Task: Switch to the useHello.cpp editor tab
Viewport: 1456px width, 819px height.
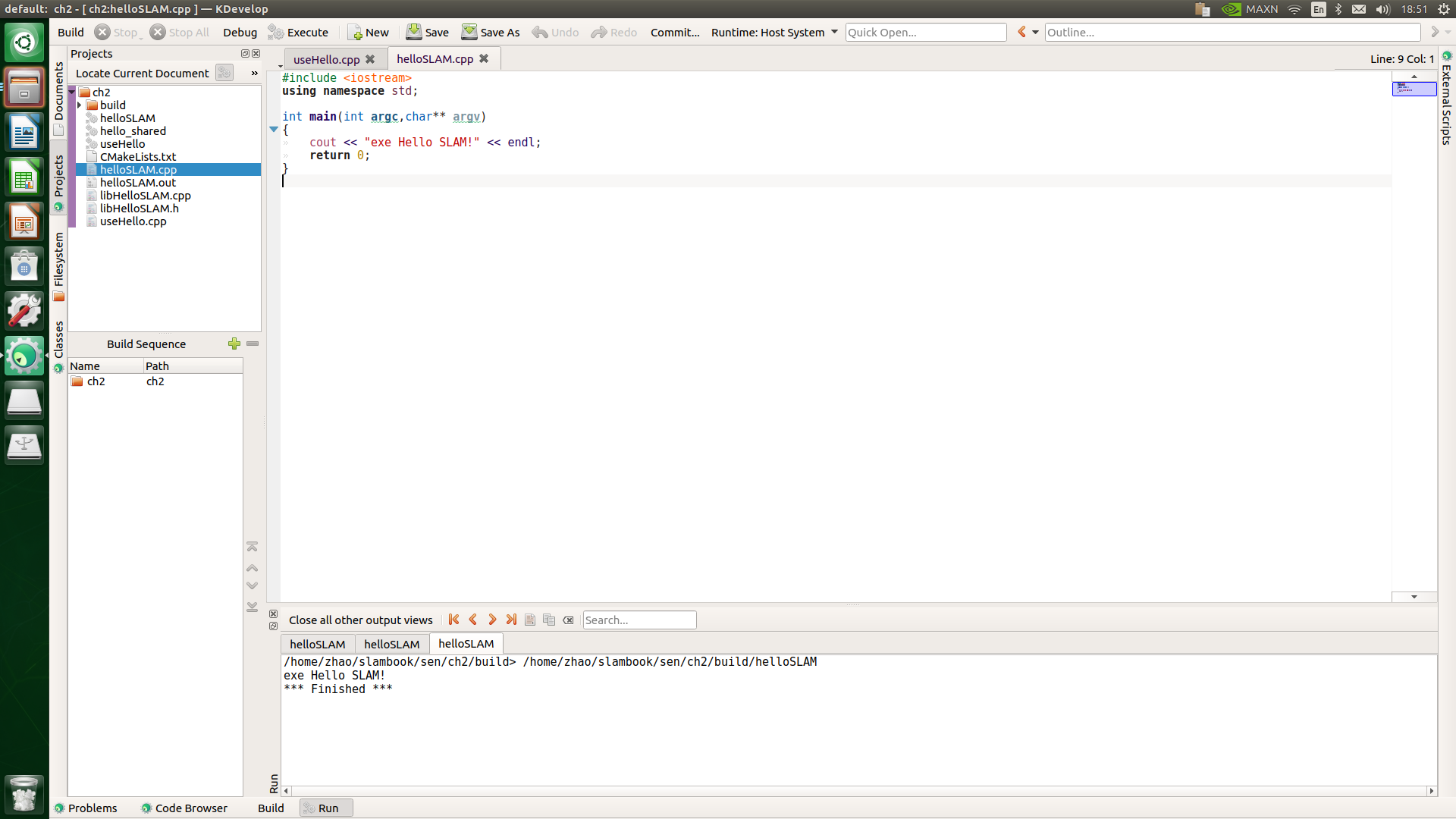Action: tap(326, 59)
